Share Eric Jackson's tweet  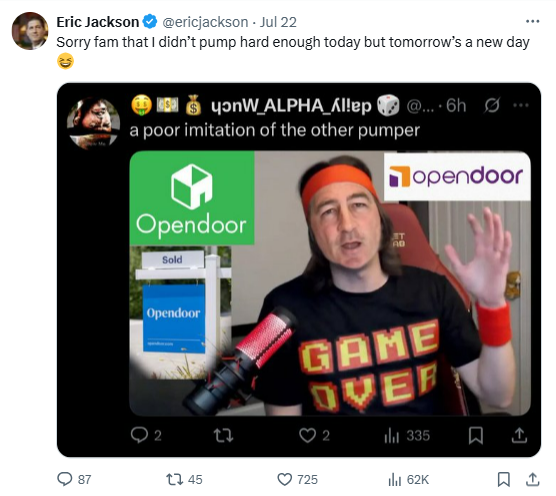click(532, 479)
